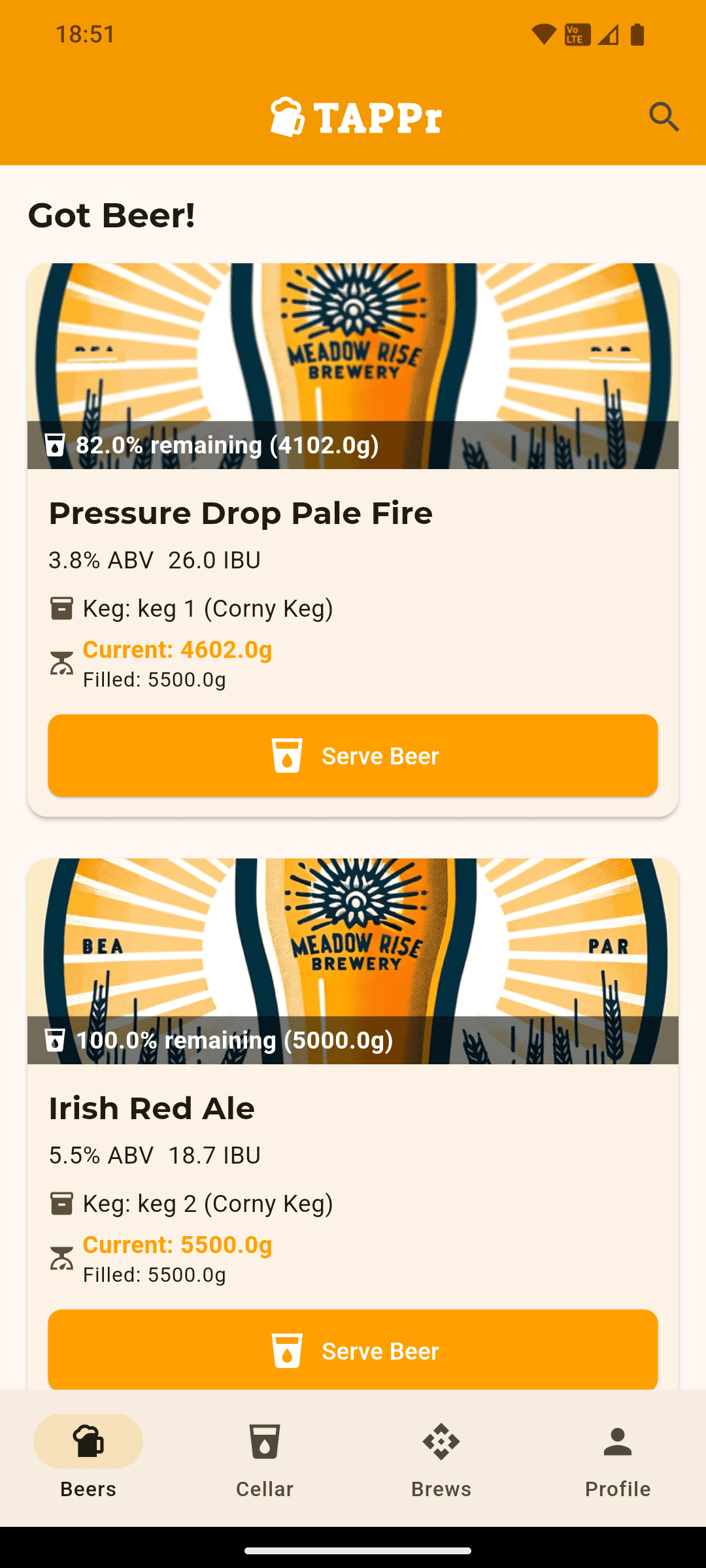Serve beer from Pressure Drop Pale Fire
This screenshot has height=1568, width=706.
click(x=353, y=755)
